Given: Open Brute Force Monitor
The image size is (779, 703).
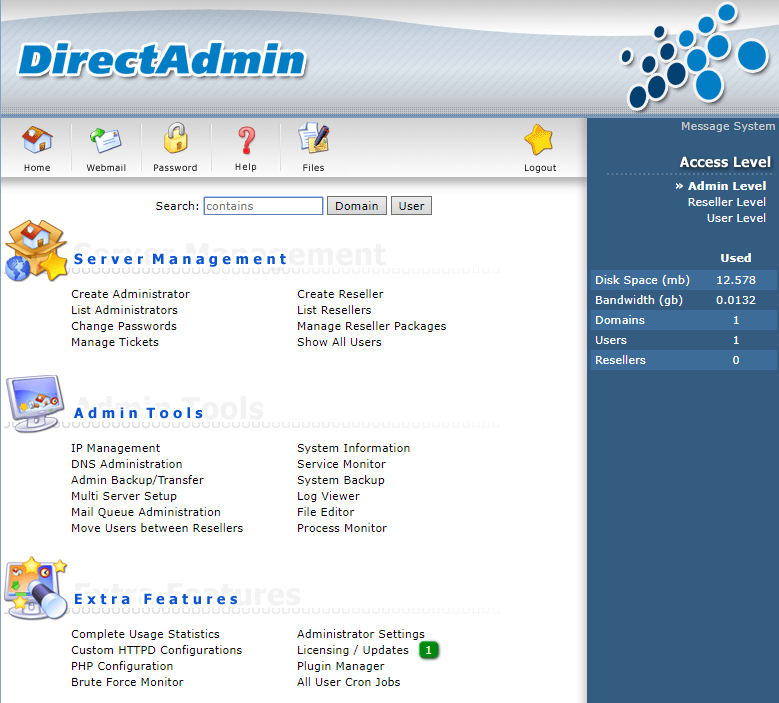Looking at the screenshot, I should 127,682.
